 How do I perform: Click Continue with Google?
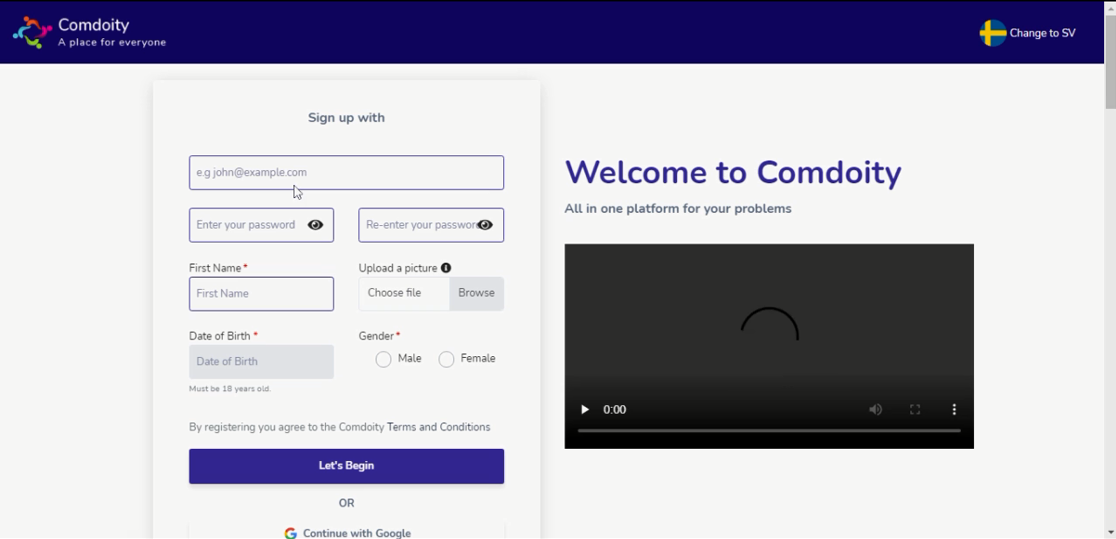pos(347,533)
